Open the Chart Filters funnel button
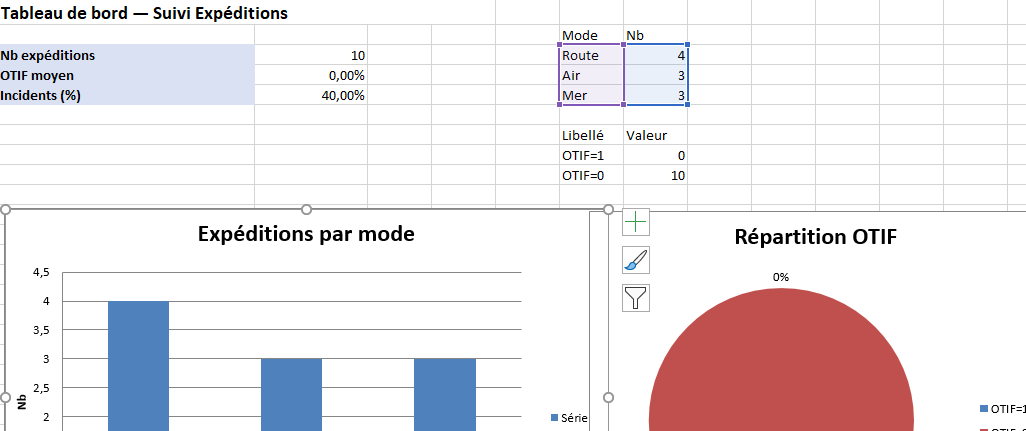The width and height of the screenshot is (1026, 431). tap(636, 297)
